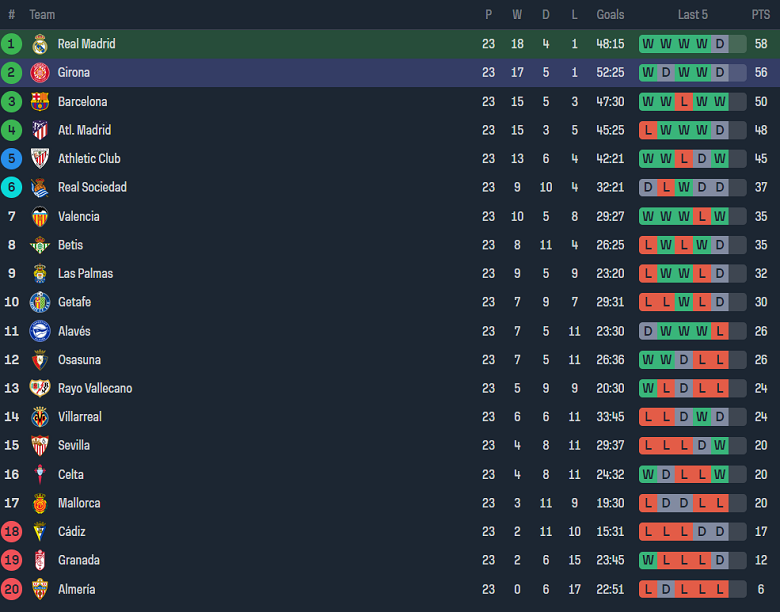Select the Team column header

[x=42, y=15]
